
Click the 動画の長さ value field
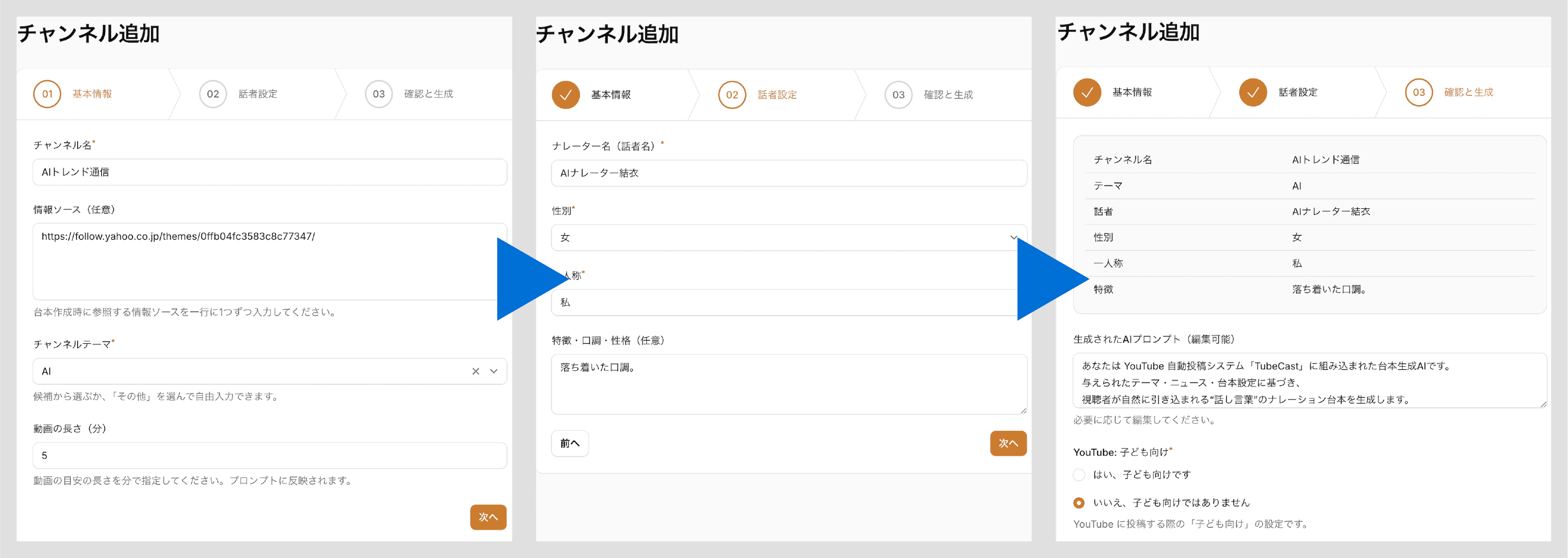(x=269, y=454)
